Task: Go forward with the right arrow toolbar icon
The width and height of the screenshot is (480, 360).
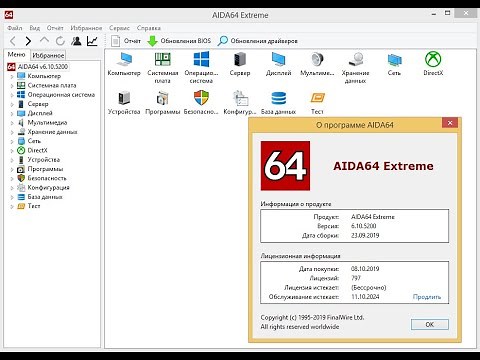Action: [x=28, y=41]
